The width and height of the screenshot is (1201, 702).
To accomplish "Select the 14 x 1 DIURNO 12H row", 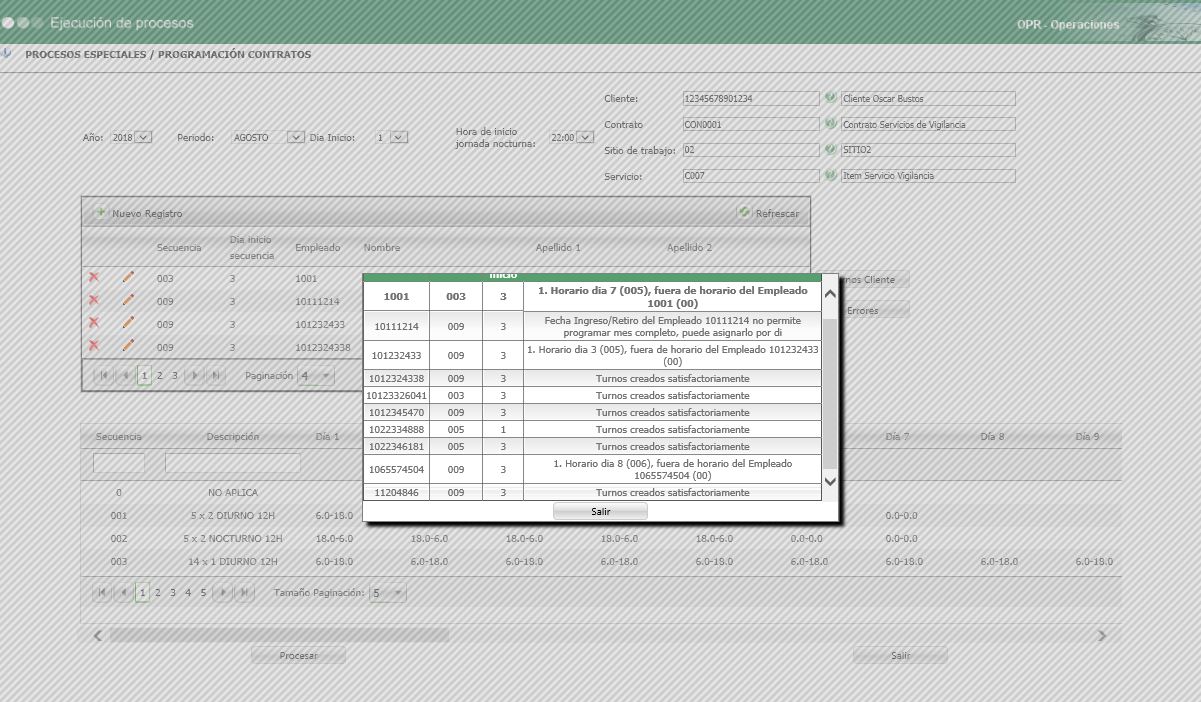I will coord(600,562).
